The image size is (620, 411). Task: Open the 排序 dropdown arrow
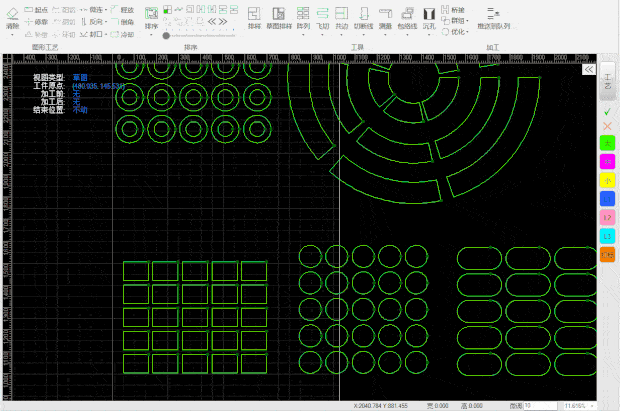[151, 35]
